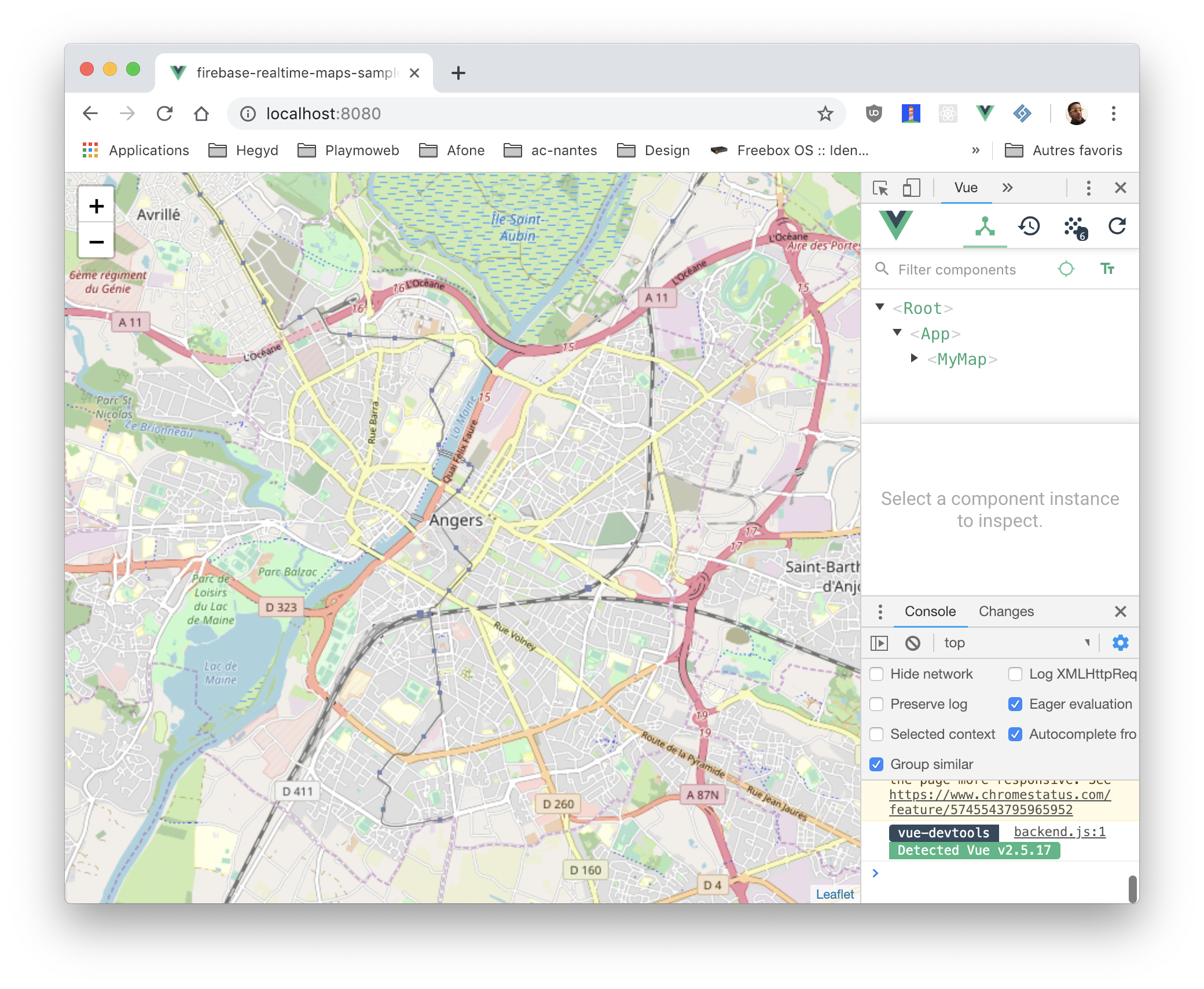Activate select component in page target
The image size is (1204, 989).
pos(1066,269)
